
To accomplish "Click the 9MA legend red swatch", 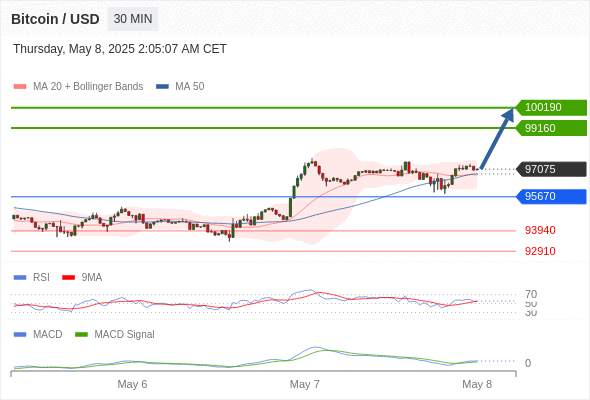I will pos(68,278).
